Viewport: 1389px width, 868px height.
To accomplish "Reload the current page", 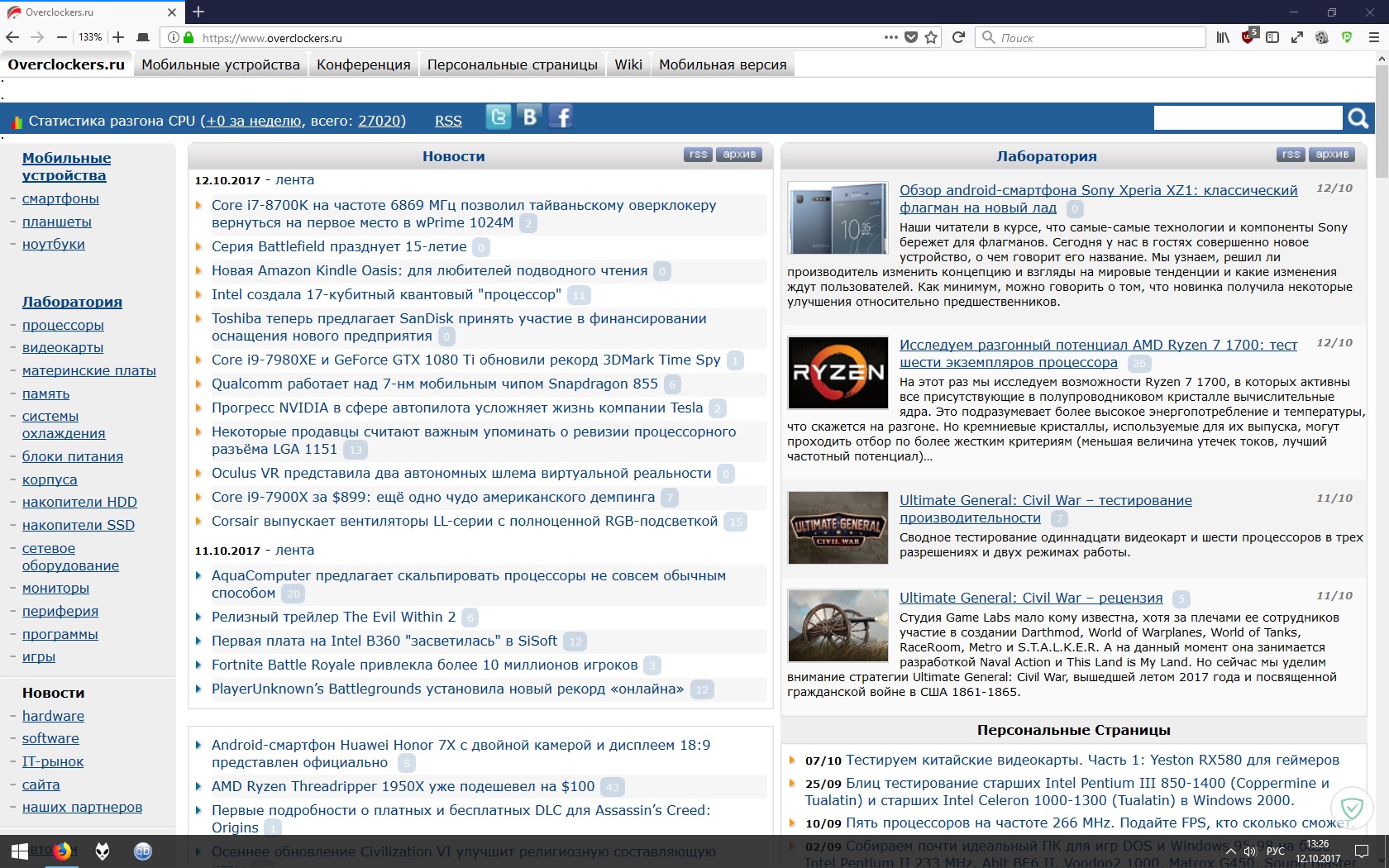I will coord(958,37).
